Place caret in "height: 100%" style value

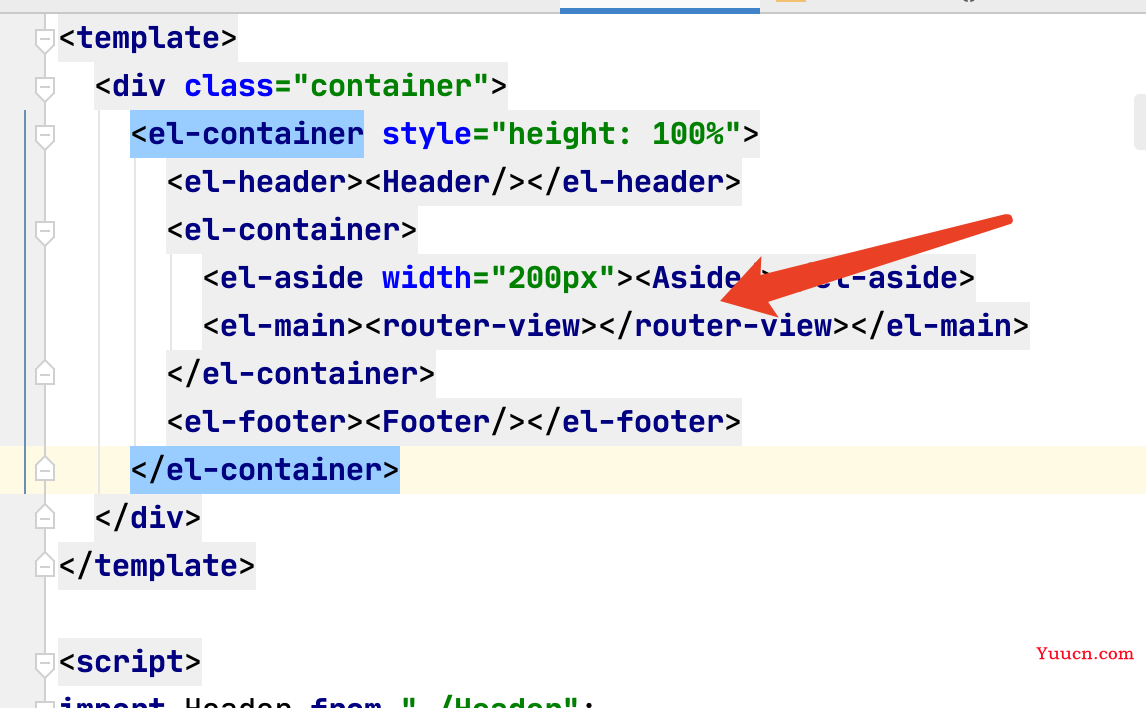click(615, 134)
